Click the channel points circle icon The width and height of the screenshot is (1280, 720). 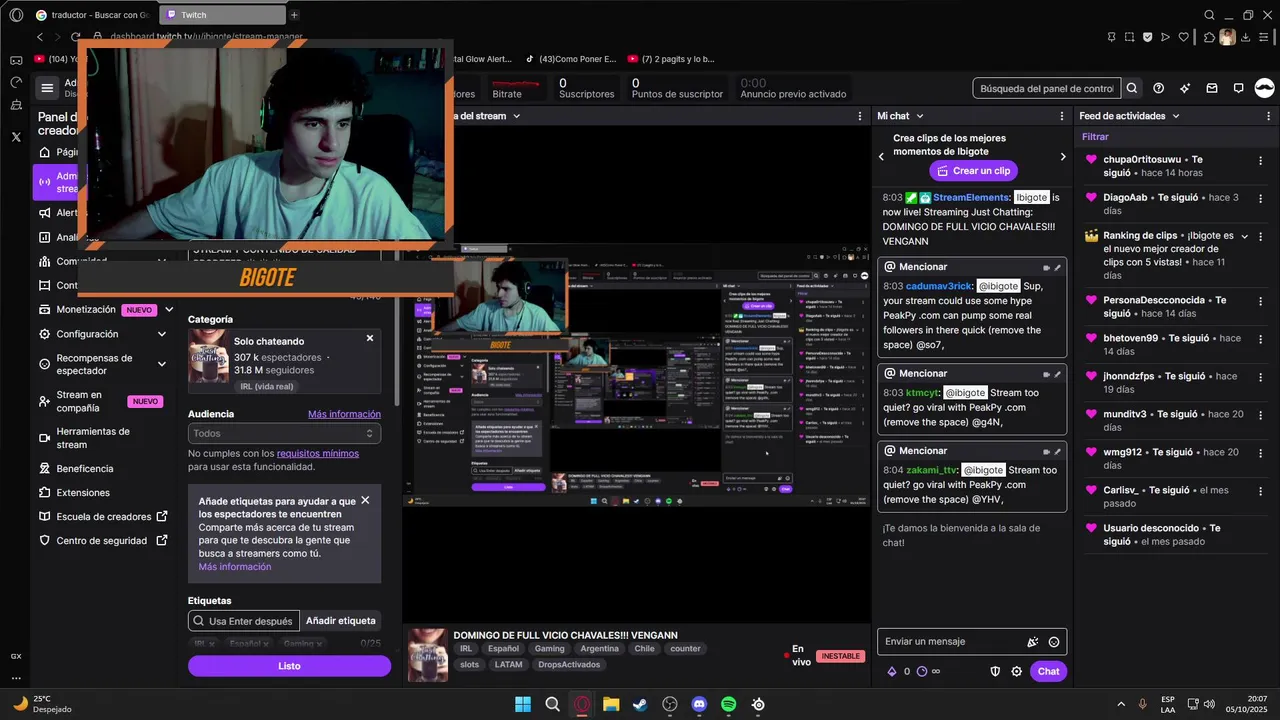coord(922,672)
